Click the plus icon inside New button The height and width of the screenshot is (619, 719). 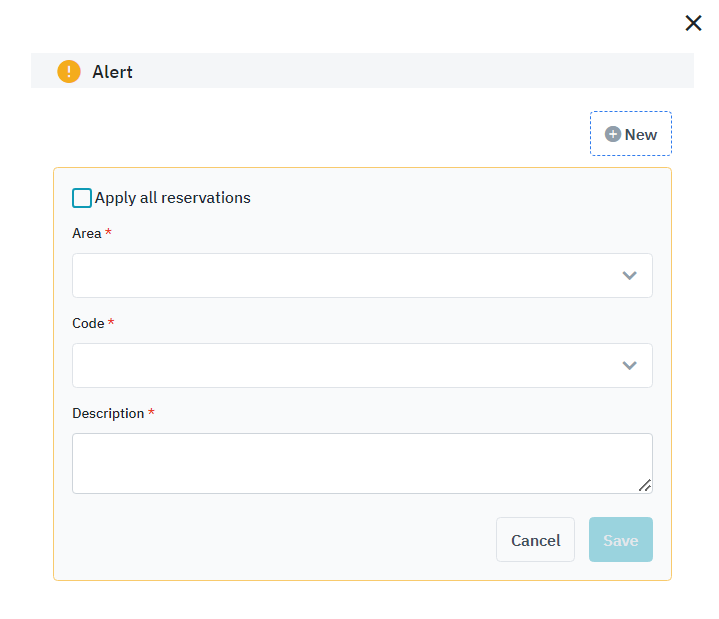[x=613, y=134]
